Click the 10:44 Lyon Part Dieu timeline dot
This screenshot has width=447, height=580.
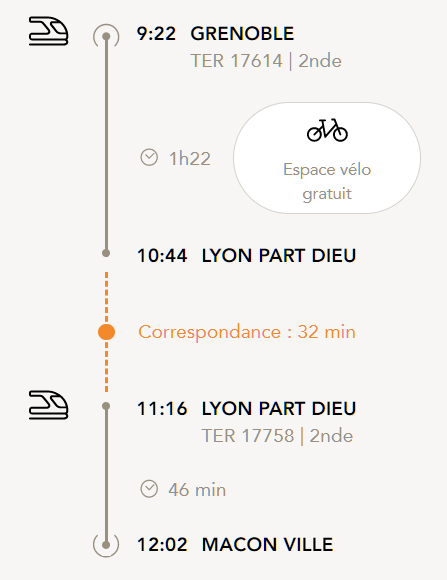click(106, 253)
